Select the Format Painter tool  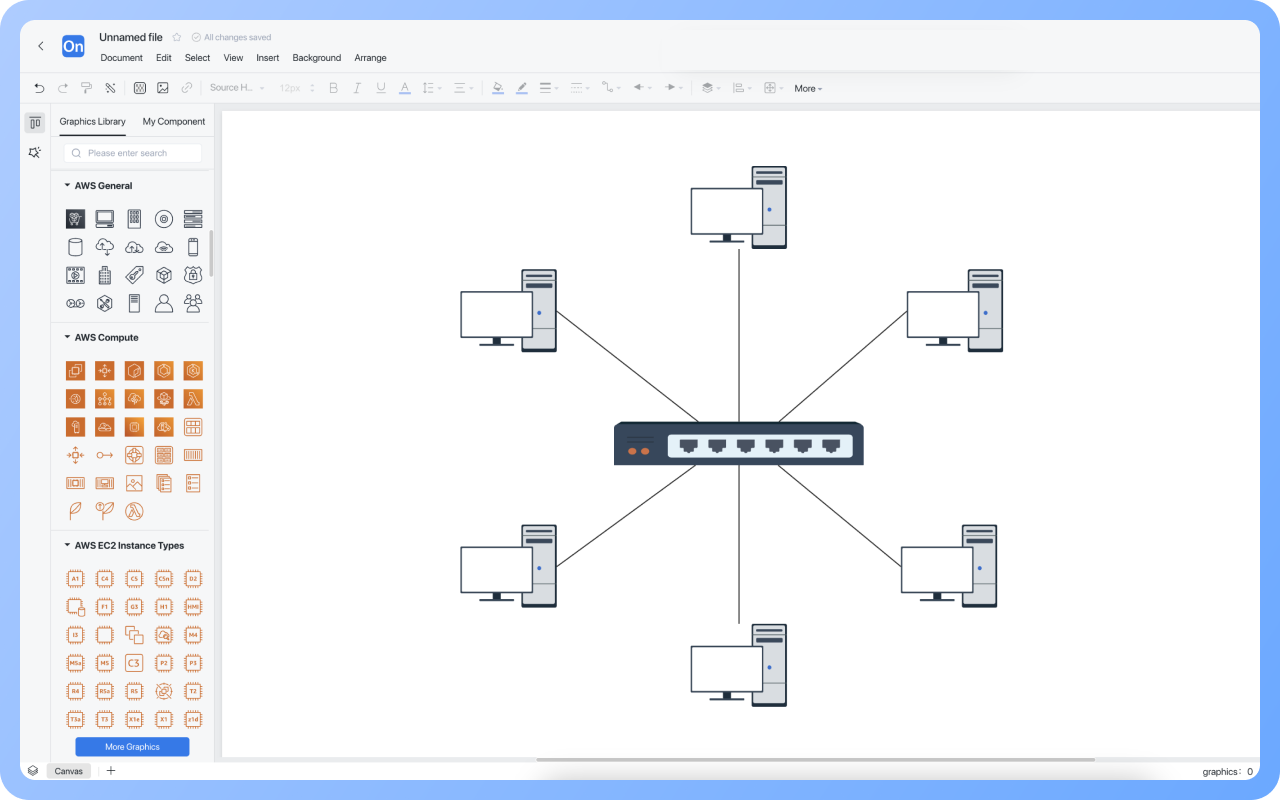[x=87, y=88]
